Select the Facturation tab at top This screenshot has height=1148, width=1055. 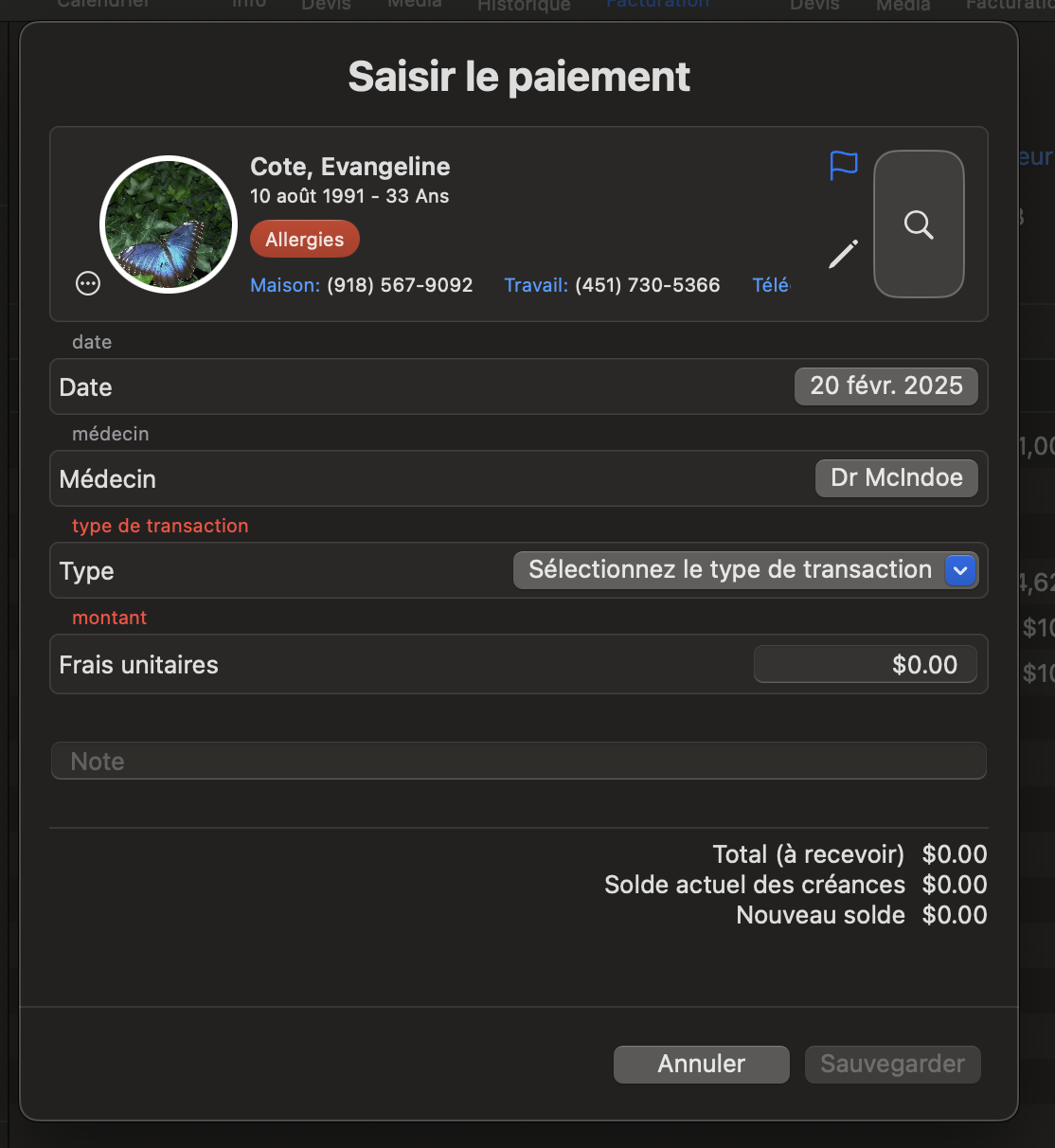(657, 5)
